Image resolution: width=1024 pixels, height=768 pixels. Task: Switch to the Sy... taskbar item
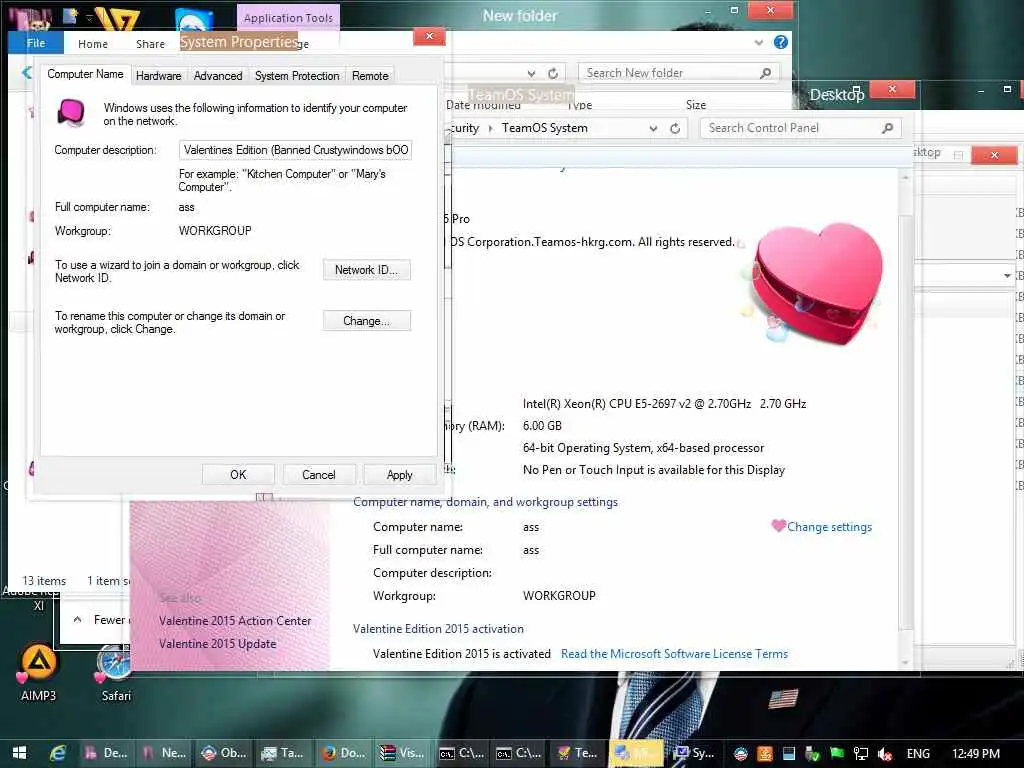[x=695, y=753]
